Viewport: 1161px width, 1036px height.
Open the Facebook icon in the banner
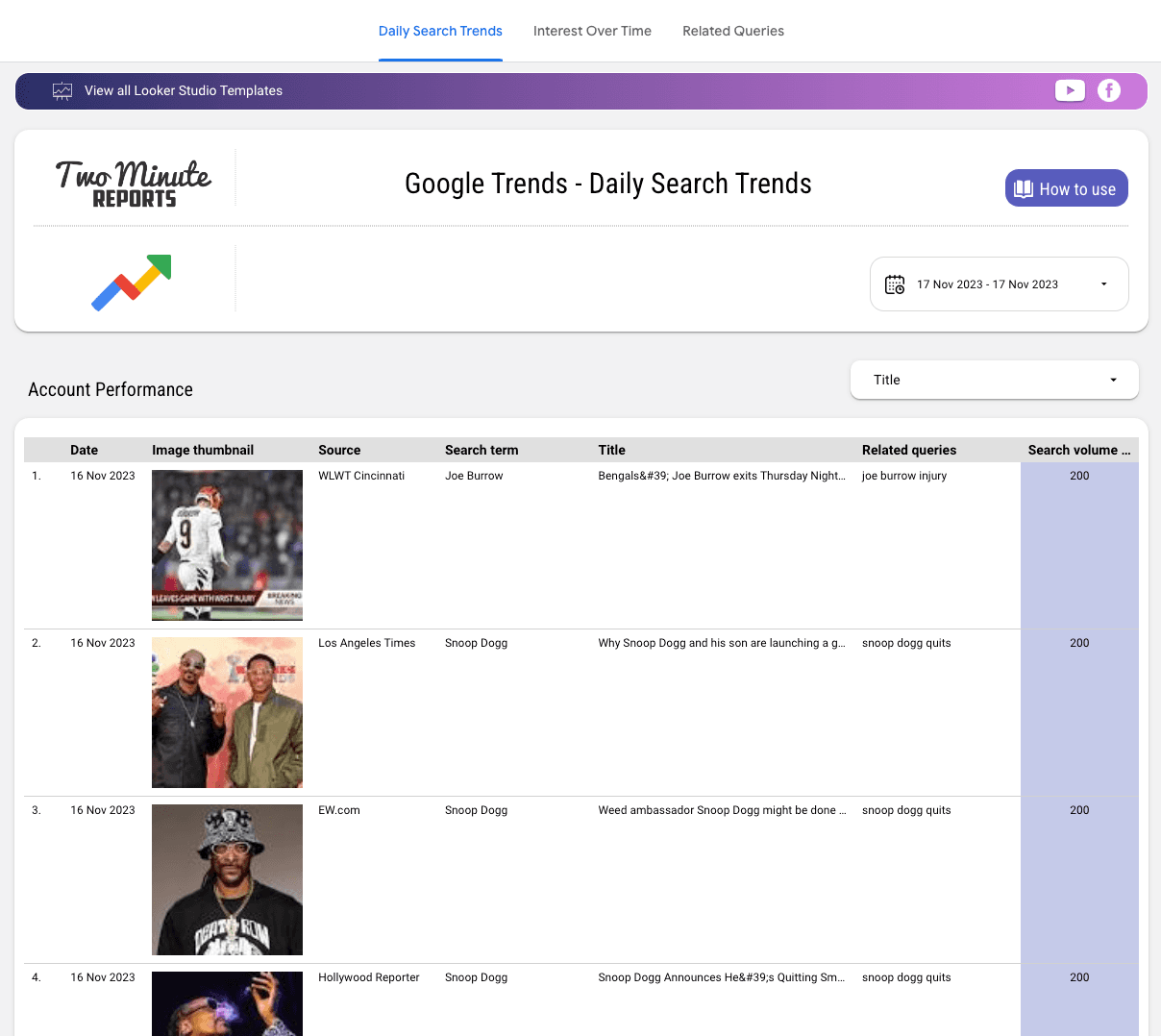coord(1109,89)
